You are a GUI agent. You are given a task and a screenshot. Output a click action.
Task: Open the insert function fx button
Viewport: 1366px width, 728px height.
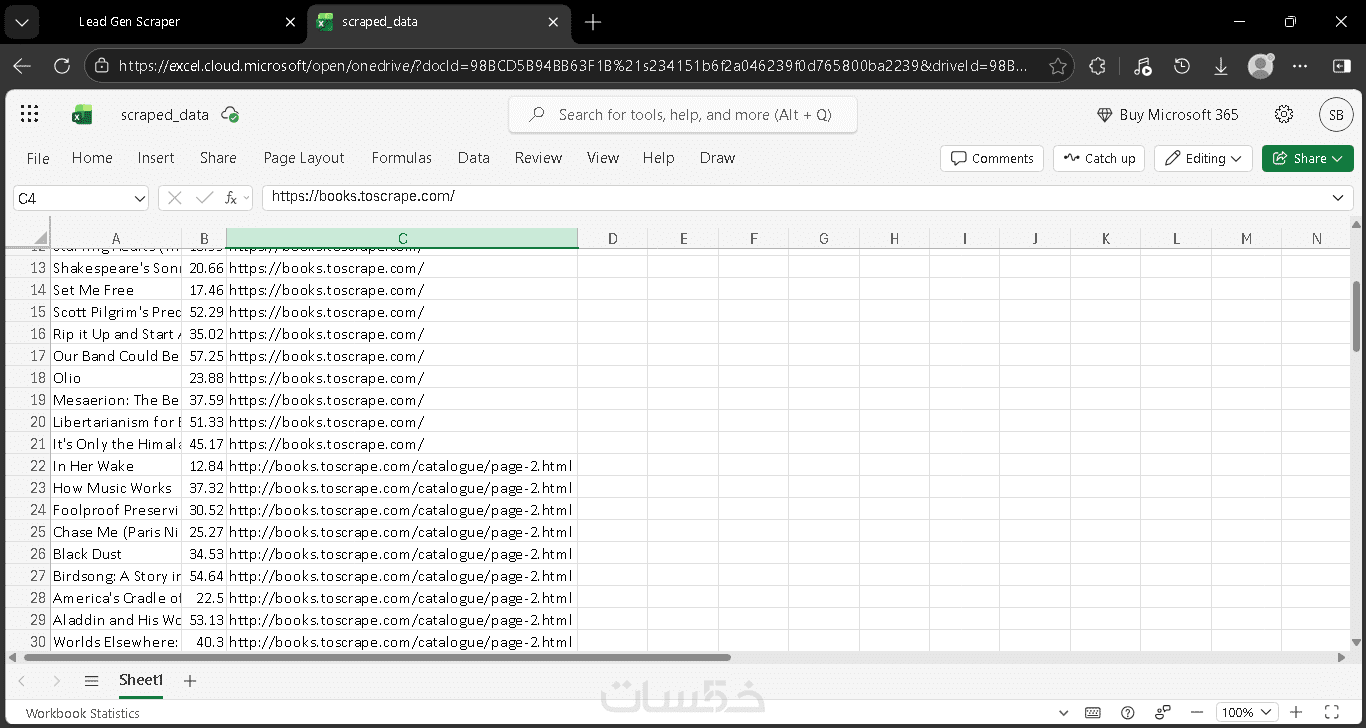pyautogui.click(x=231, y=198)
